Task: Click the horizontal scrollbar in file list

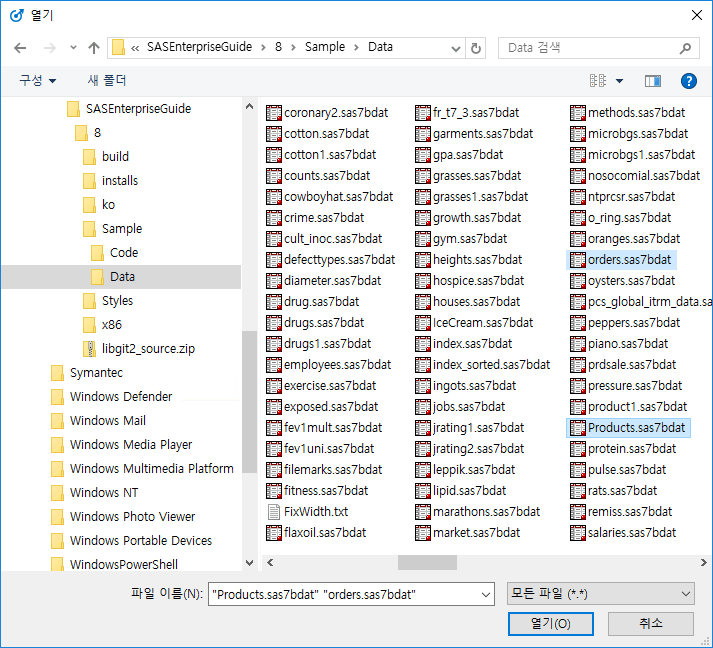Action: [427, 562]
